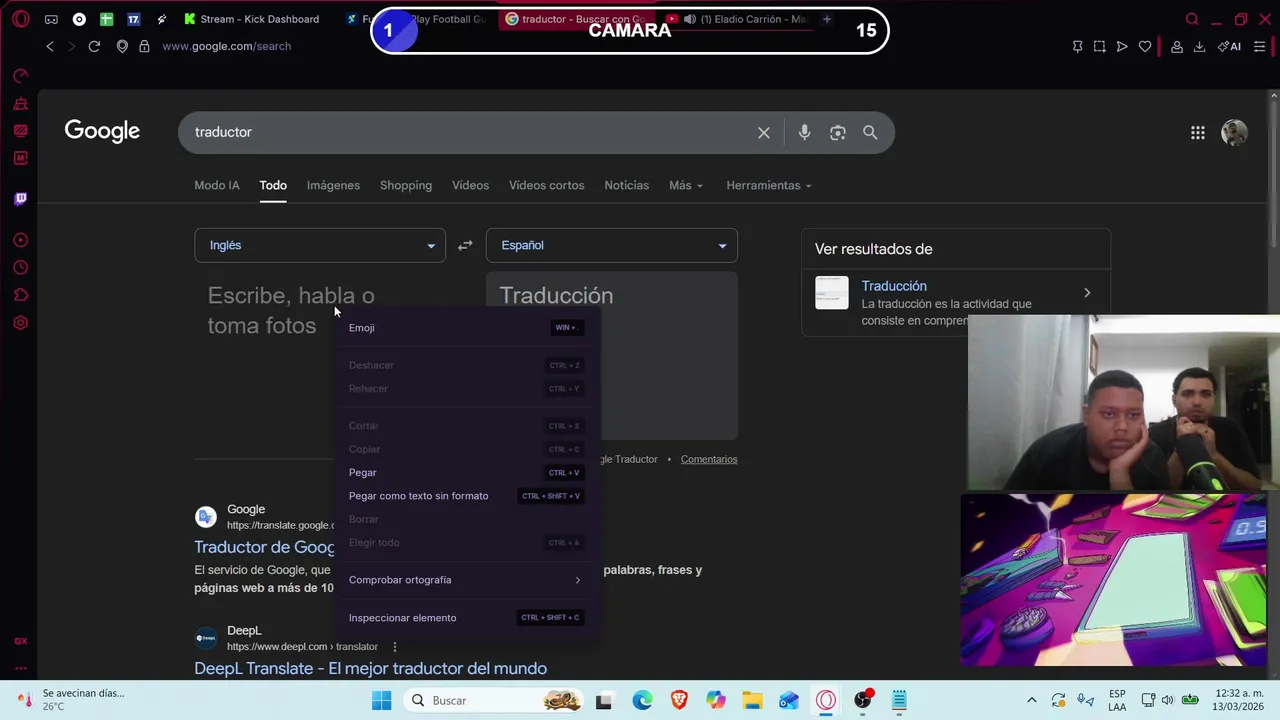
Task: Show hidden system tray icons
Action: [x=1032, y=700]
